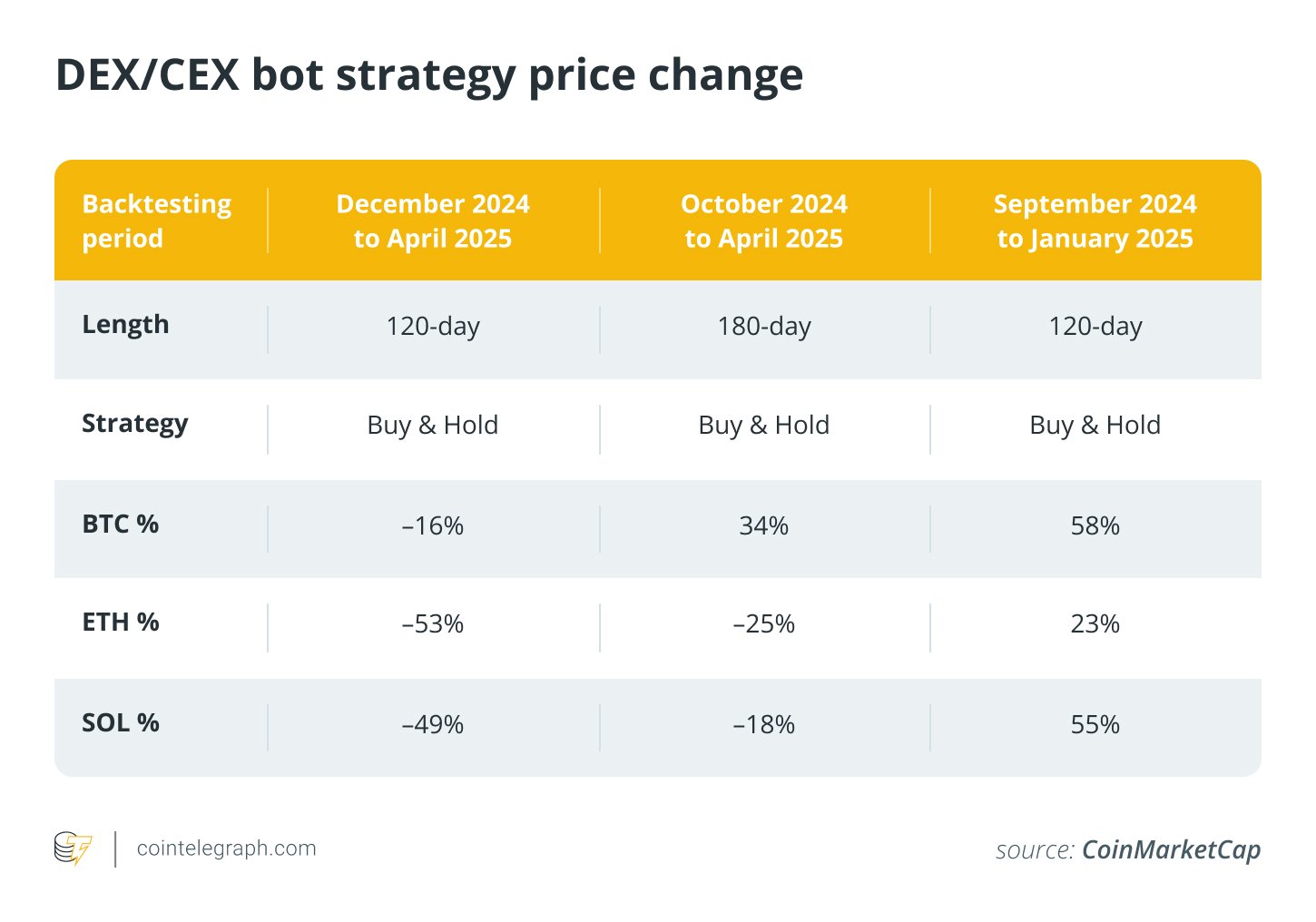Click the SOL % row label
Viewport: 1316px width, 922px height.
click(121, 723)
